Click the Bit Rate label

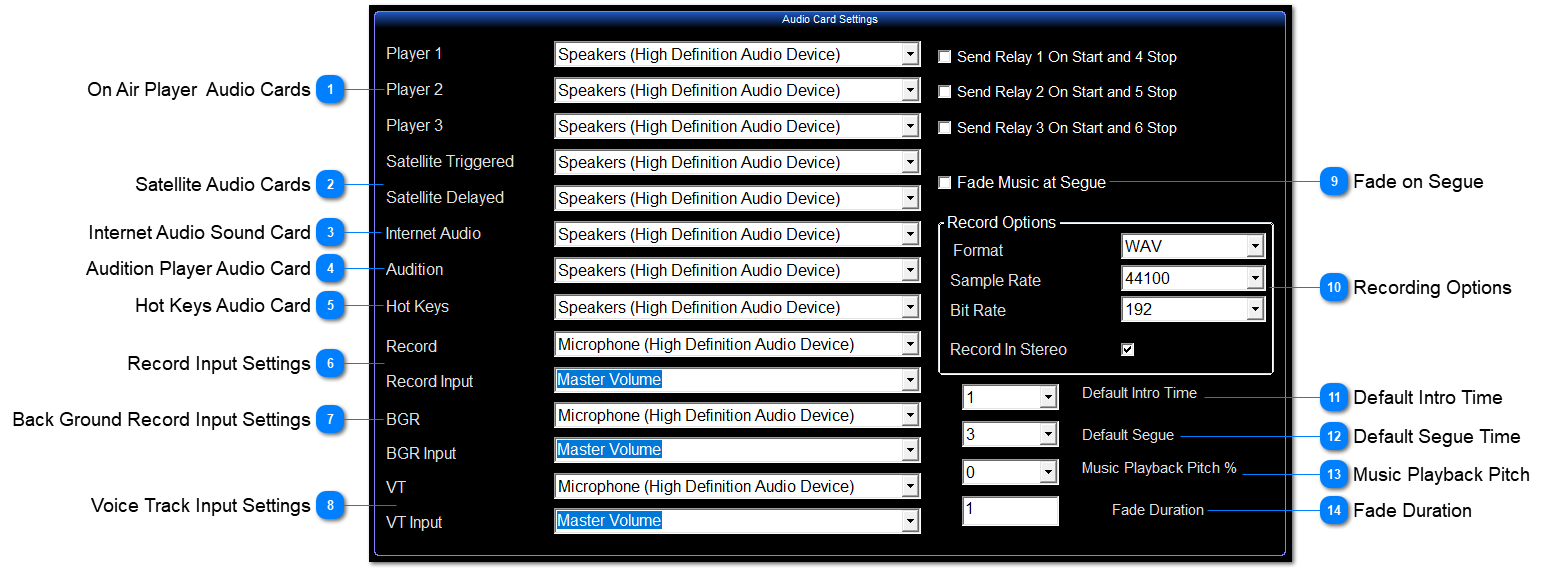tap(978, 311)
